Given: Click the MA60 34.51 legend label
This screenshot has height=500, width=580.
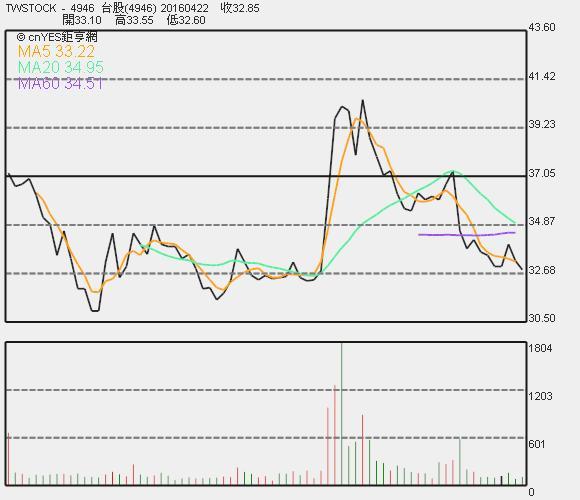Looking at the screenshot, I should coord(60,84).
